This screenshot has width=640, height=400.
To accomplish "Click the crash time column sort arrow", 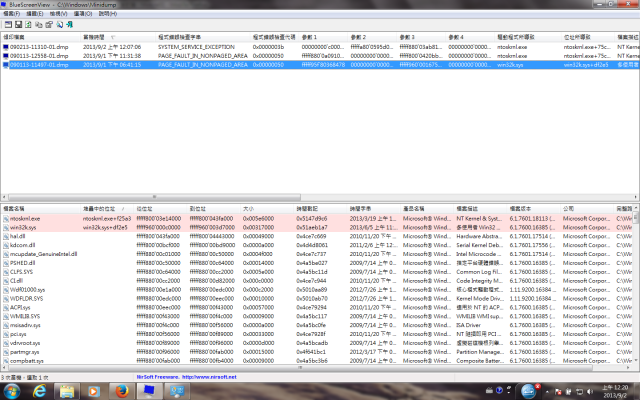I will 113,37.
